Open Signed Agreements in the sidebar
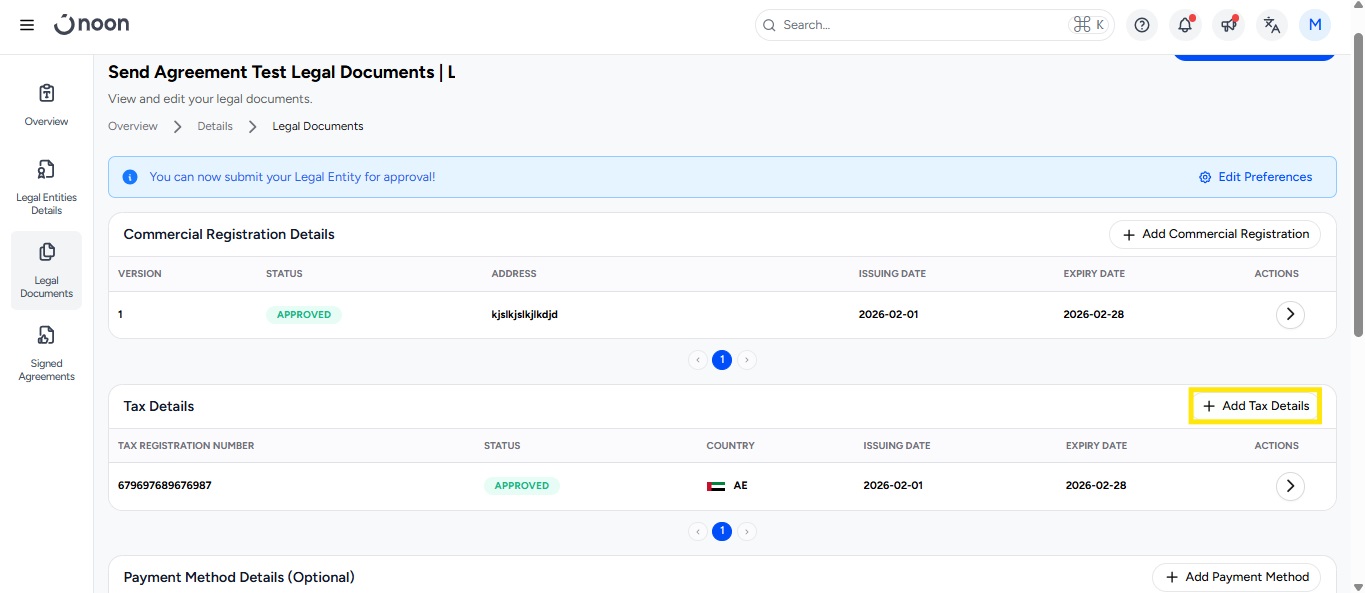Image resolution: width=1365 pixels, height=593 pixels. [x=46, y=353]
